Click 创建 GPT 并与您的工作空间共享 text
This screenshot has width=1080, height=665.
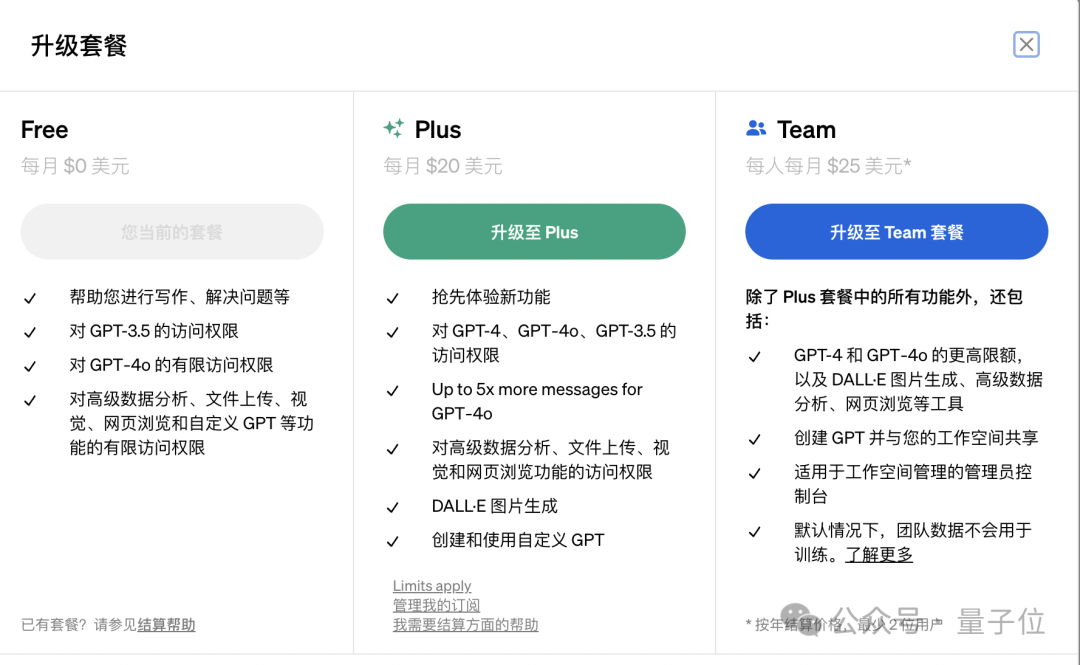(x=916, y=438)
